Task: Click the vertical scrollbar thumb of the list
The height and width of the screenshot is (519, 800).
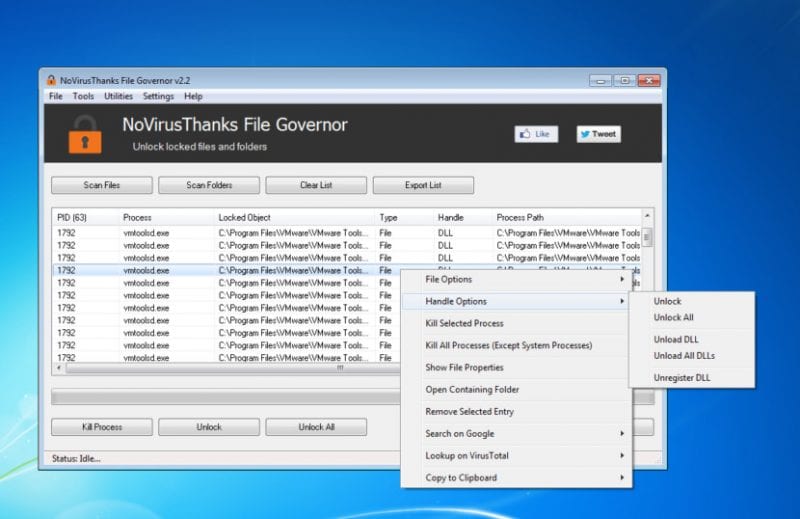Action: (647, 237)
